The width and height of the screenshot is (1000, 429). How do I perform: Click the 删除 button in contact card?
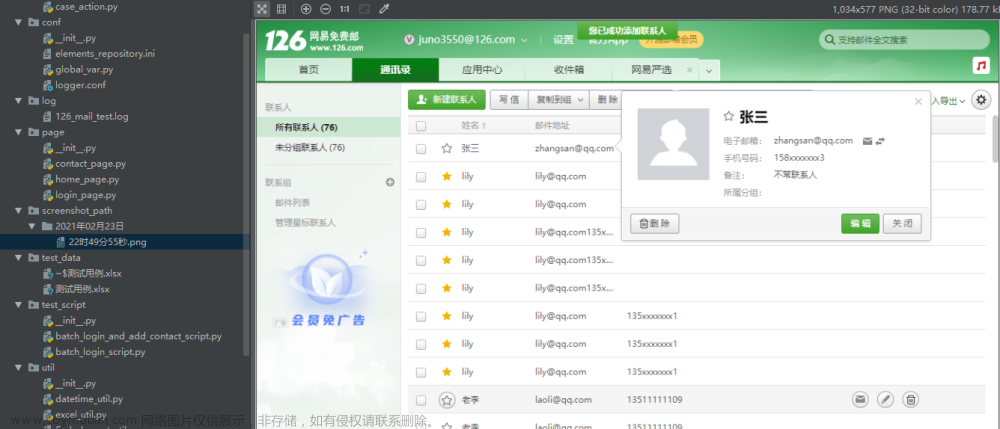click(654, 224)
